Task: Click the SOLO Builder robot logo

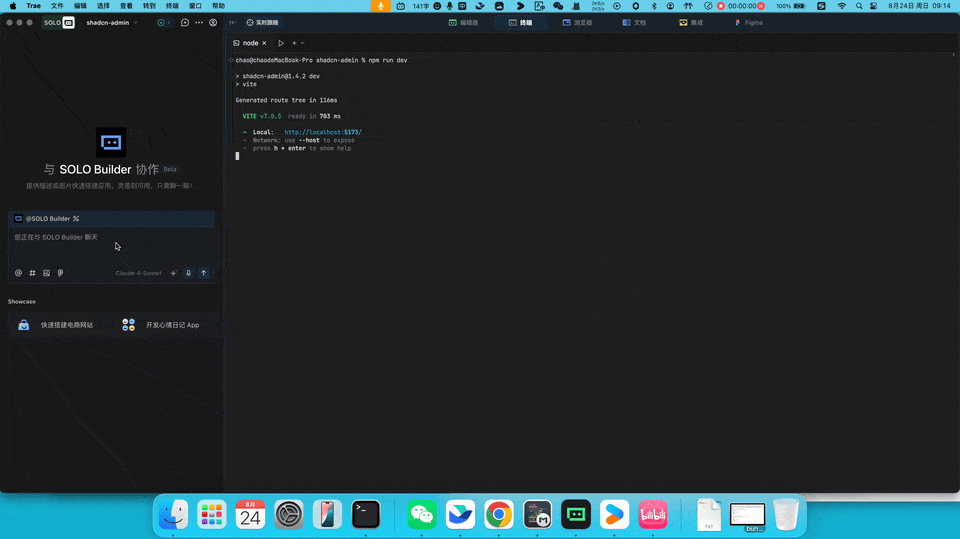Action: (111, 143)
